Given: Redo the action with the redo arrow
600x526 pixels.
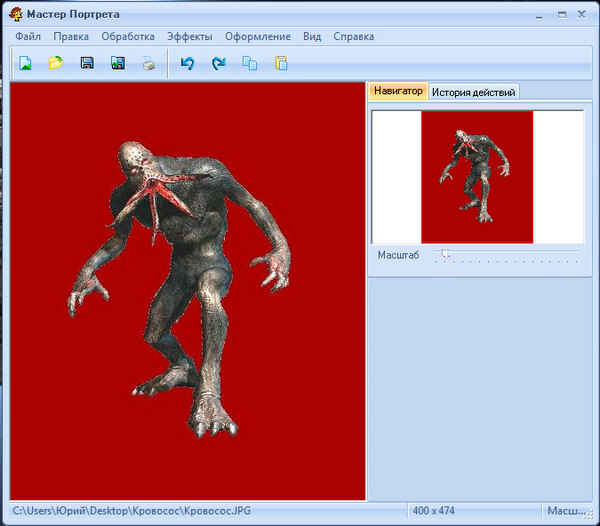Looking at the screenshot, I should tap(218, 63).
